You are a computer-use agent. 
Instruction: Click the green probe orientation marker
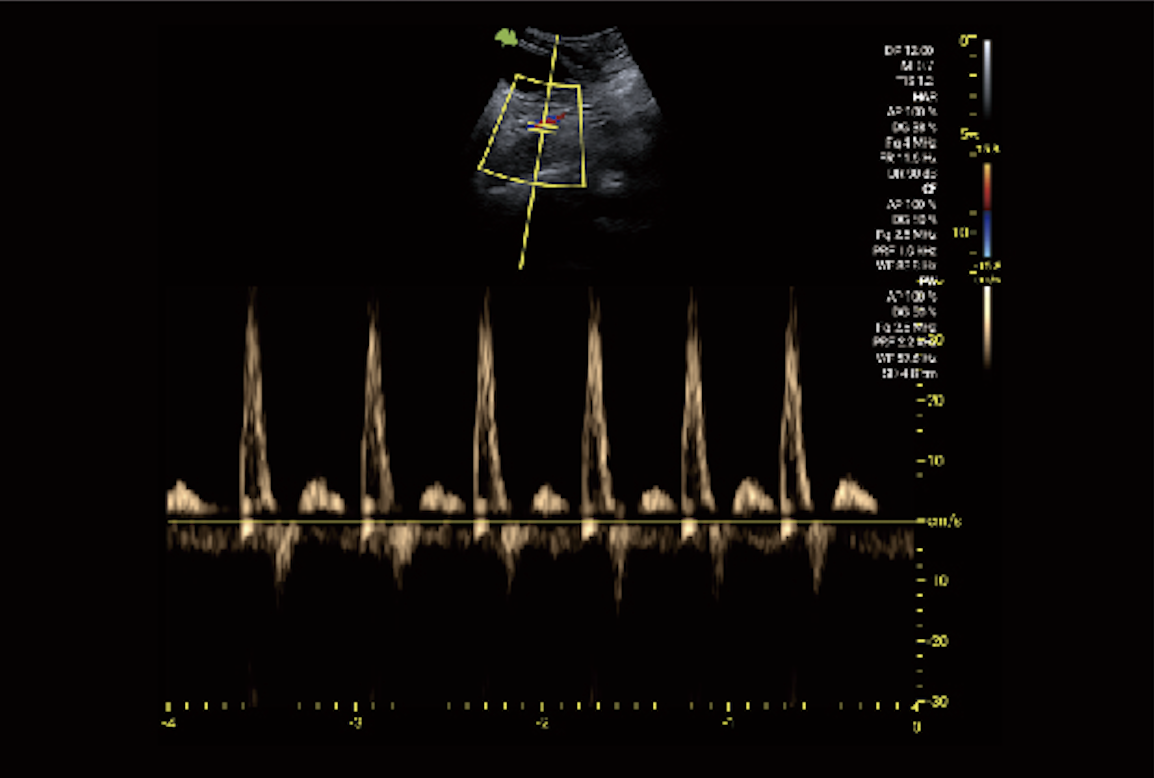coord(508,37)
